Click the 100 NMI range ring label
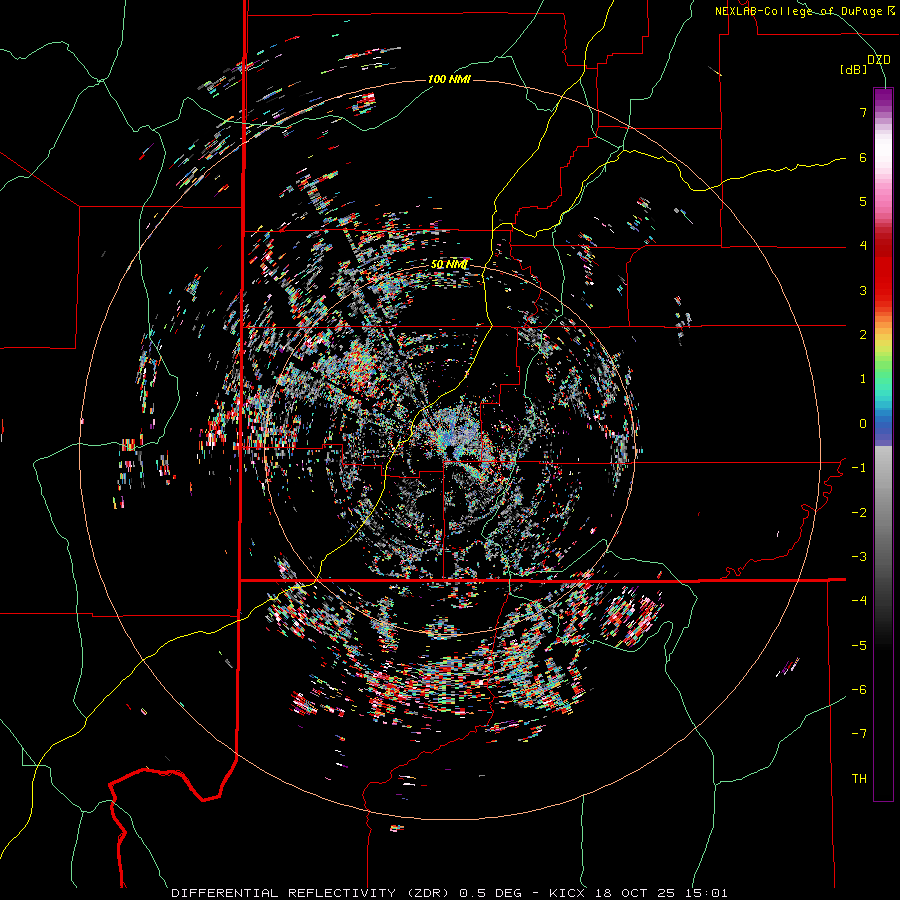Screen dimensions: 900x900 (449, 79)
